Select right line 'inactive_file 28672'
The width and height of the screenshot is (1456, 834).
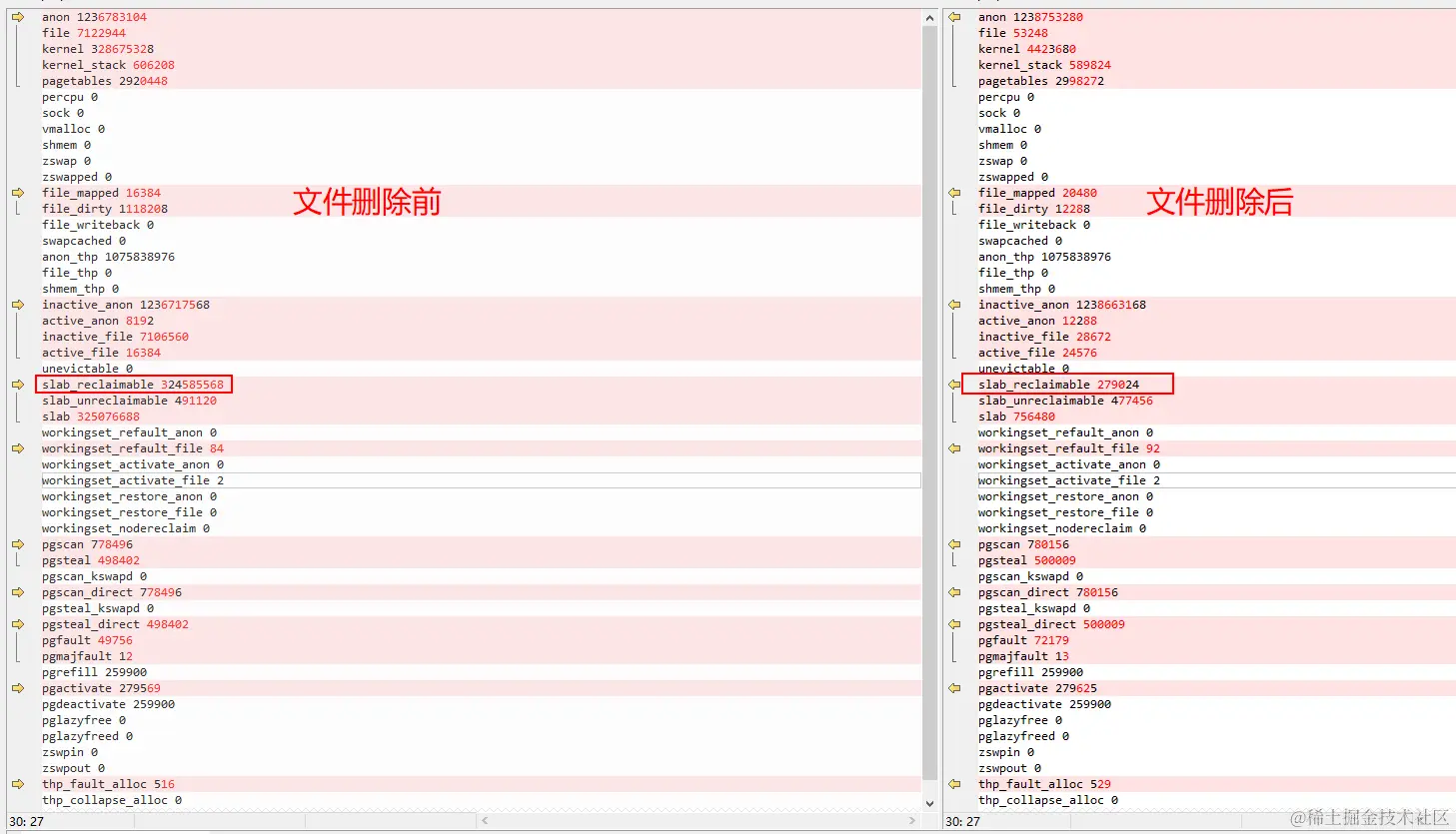[x=1044, y=337]
